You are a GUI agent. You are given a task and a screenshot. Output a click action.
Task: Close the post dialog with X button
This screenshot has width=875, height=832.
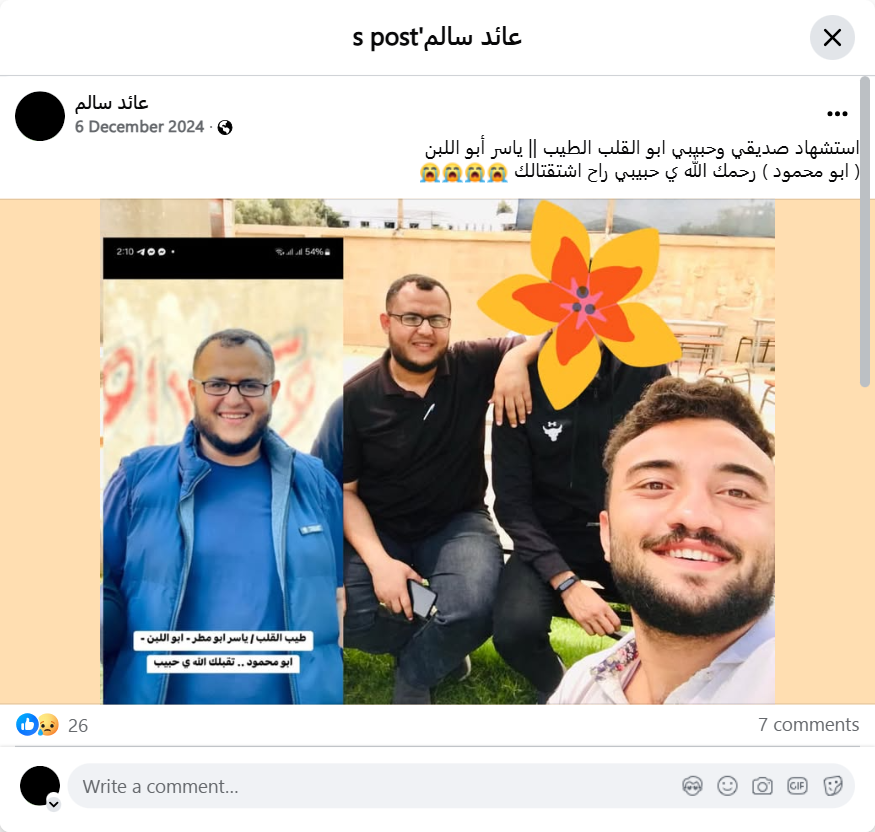pyautogui.click(x=832, y=37)
